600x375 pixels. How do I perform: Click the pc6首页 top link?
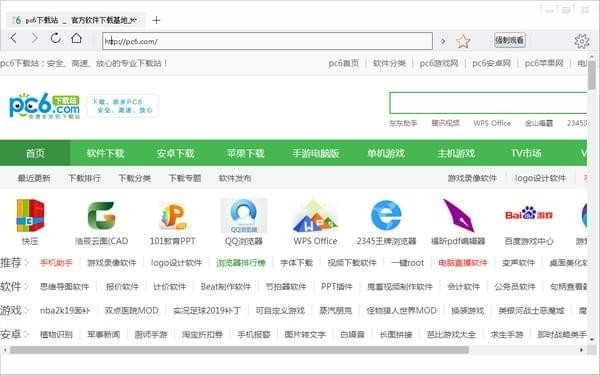[x=344, y=63]
